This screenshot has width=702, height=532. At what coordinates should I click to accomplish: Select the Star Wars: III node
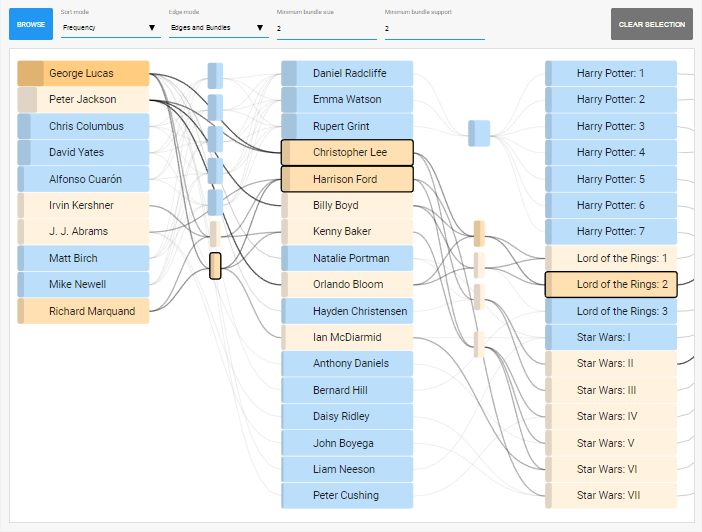point(611,390)
